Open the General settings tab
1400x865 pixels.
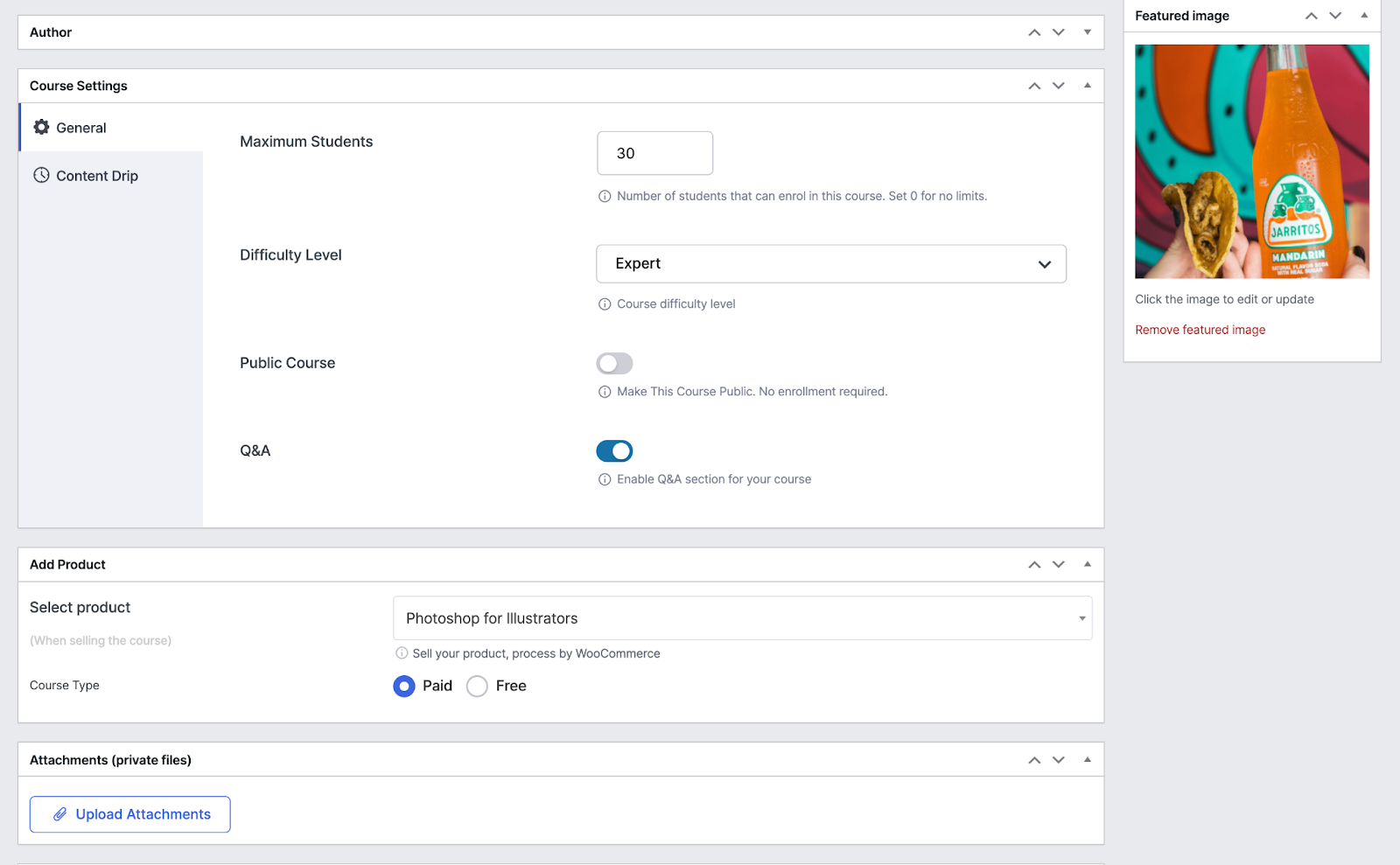pyautogui.click(x=80, y=128)
